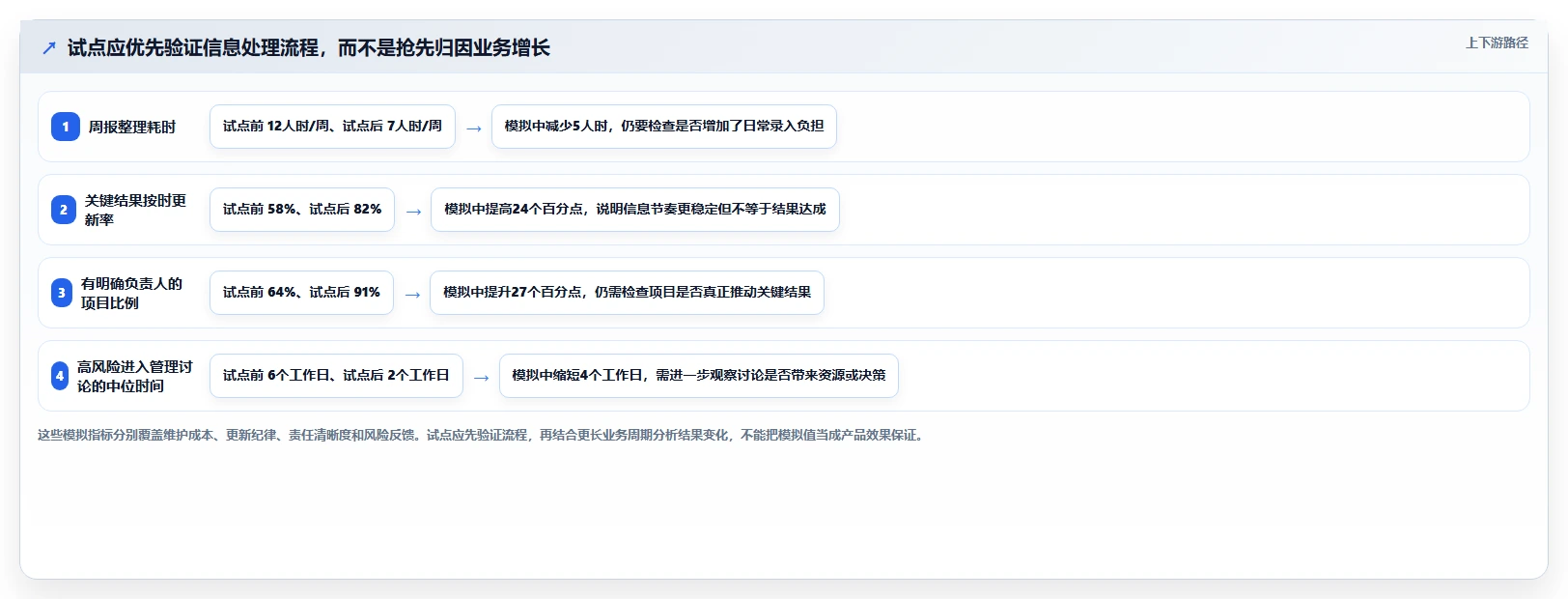Click the arrow in the 关键结果按时更新率 row
Viewport: 1568px width, 599px height.
[413, 212]
